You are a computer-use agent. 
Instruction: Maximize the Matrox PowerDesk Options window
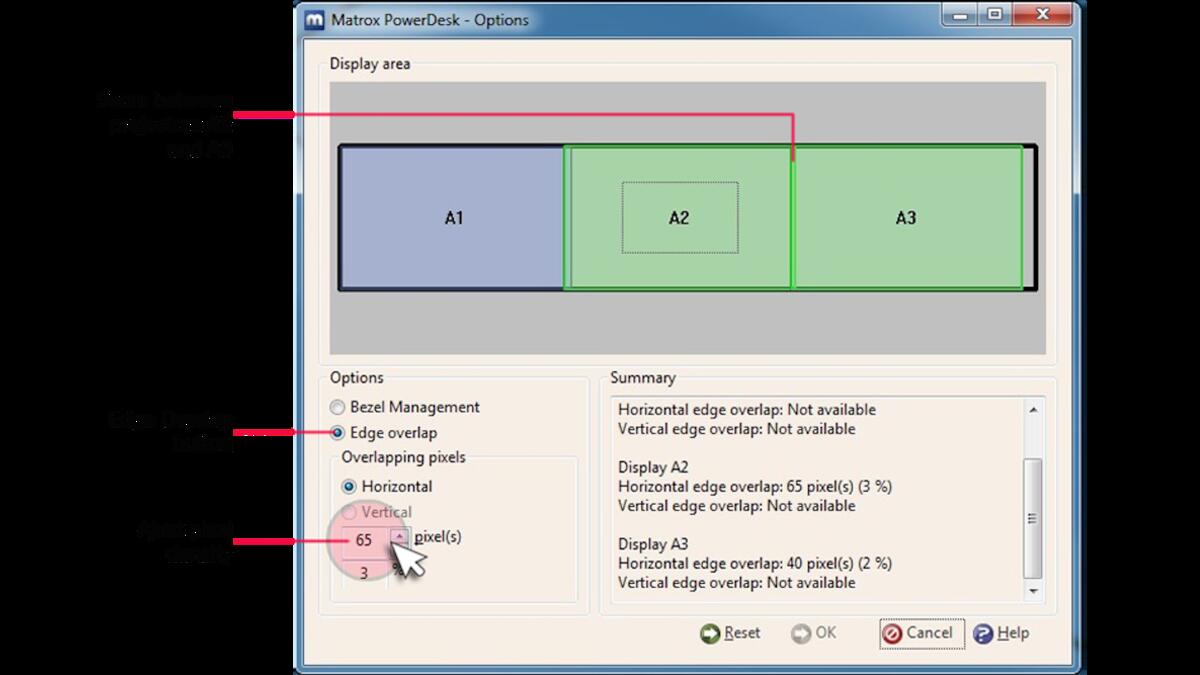994,14
